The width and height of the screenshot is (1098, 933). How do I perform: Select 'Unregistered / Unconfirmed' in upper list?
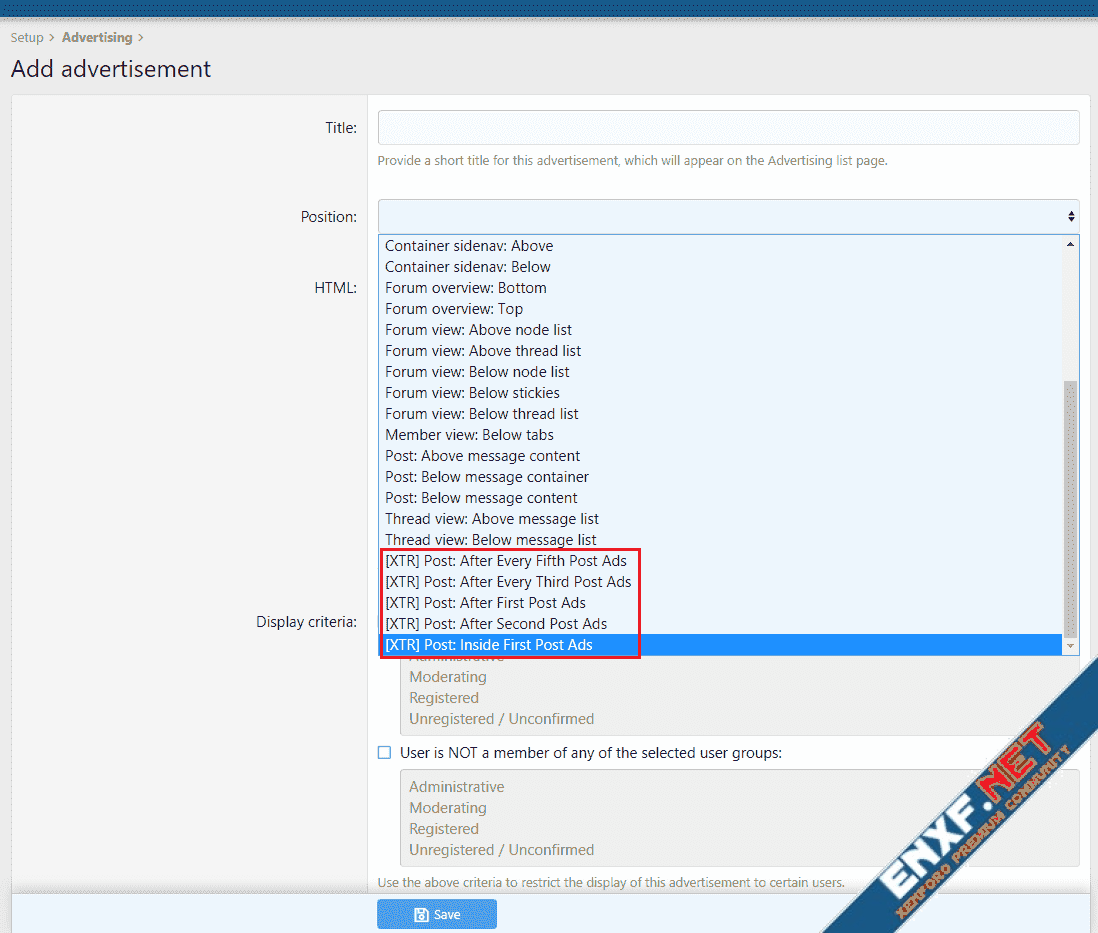(x=501, y=719)
